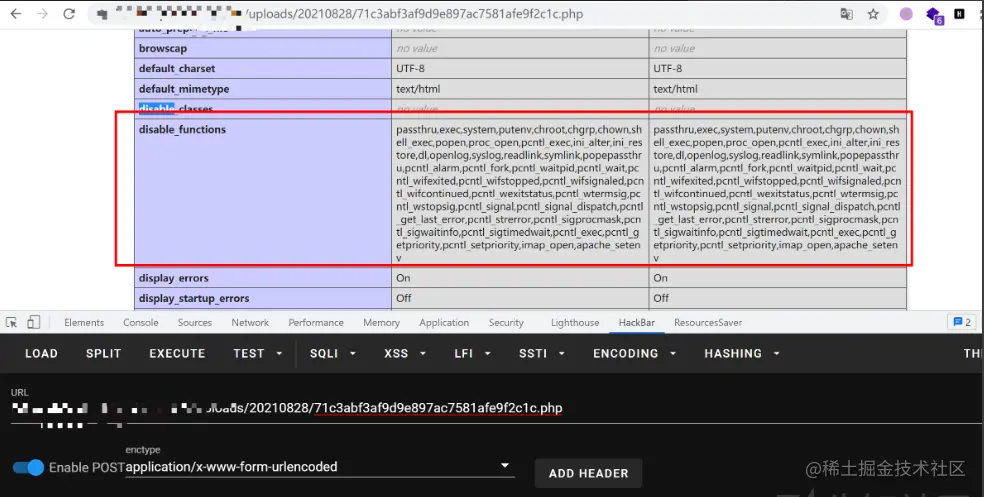Screen dimensions: 984x497
Task: Click the default_mimetype directive cell
Action: point(263,88)
